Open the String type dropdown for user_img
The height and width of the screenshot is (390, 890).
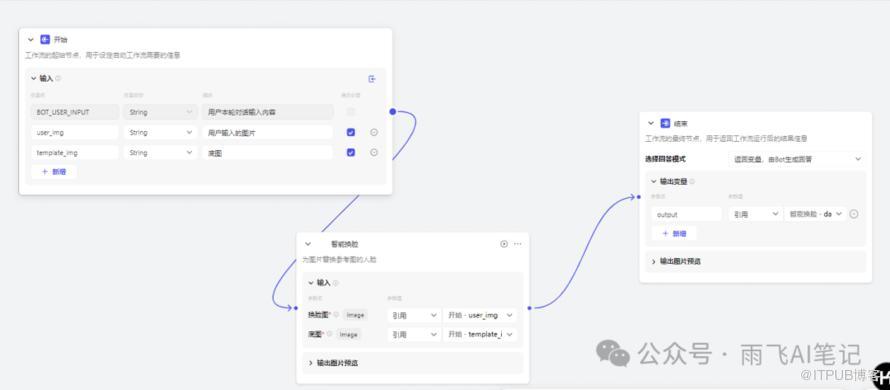tap(161, 132)
